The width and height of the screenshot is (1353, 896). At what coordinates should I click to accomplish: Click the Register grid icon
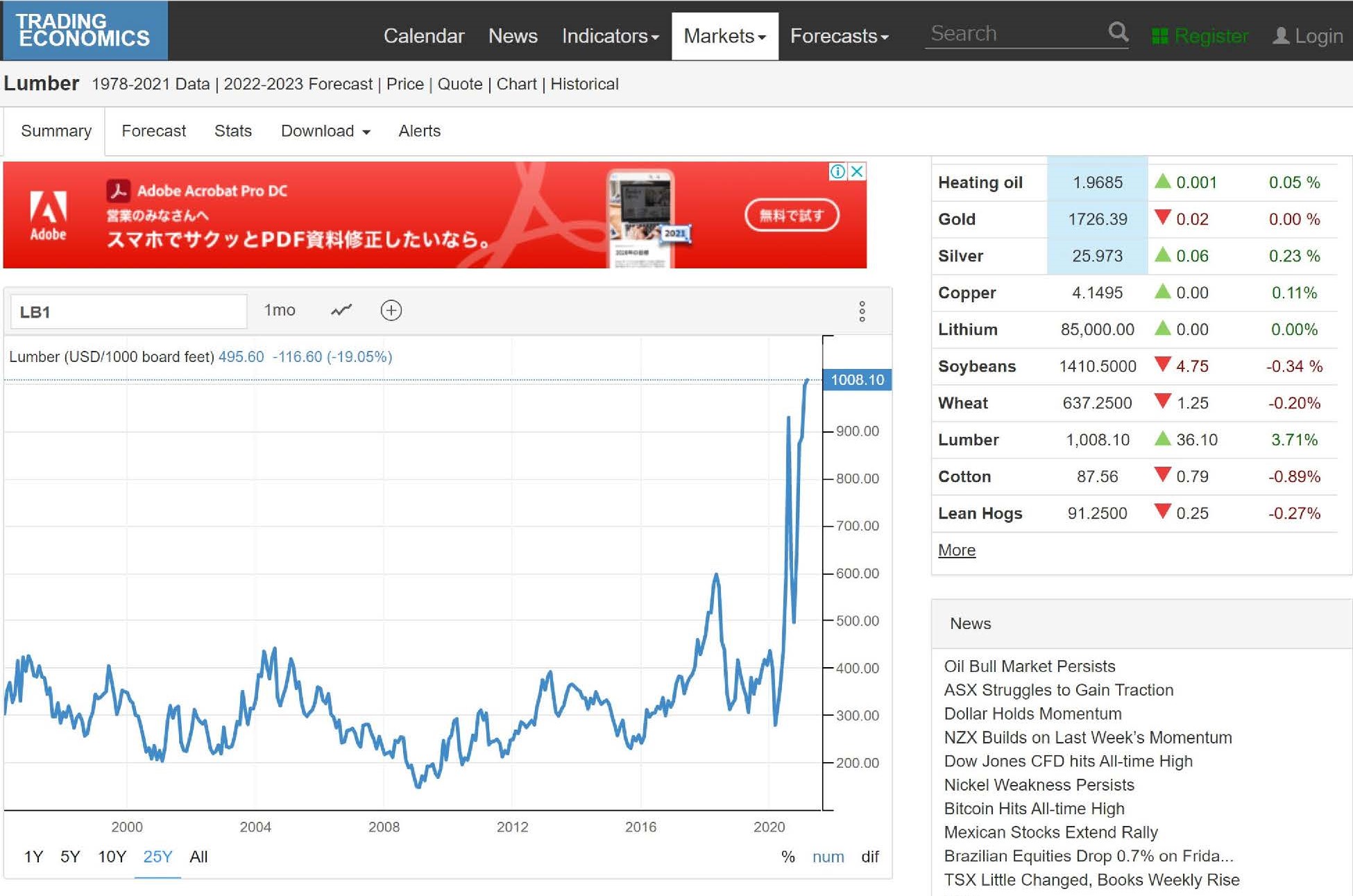(x=1159, y=36)
